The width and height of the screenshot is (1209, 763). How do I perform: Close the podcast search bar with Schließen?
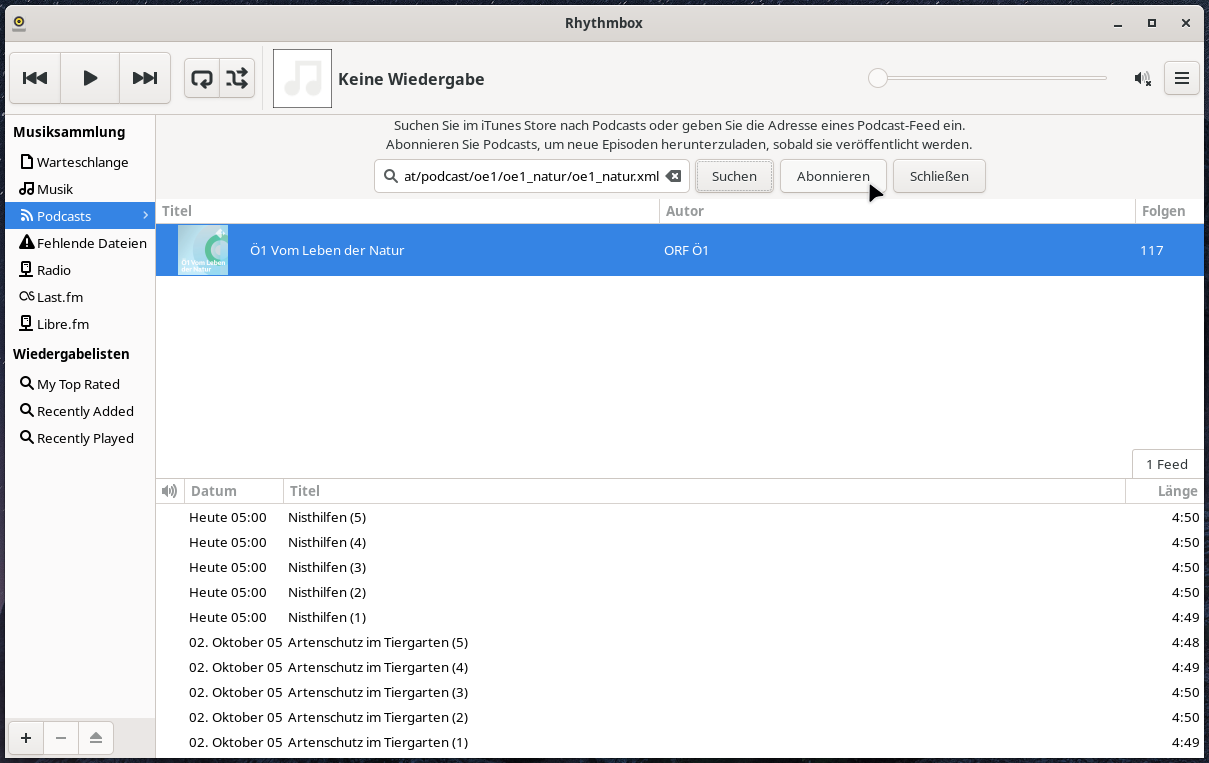pos(938,176)
